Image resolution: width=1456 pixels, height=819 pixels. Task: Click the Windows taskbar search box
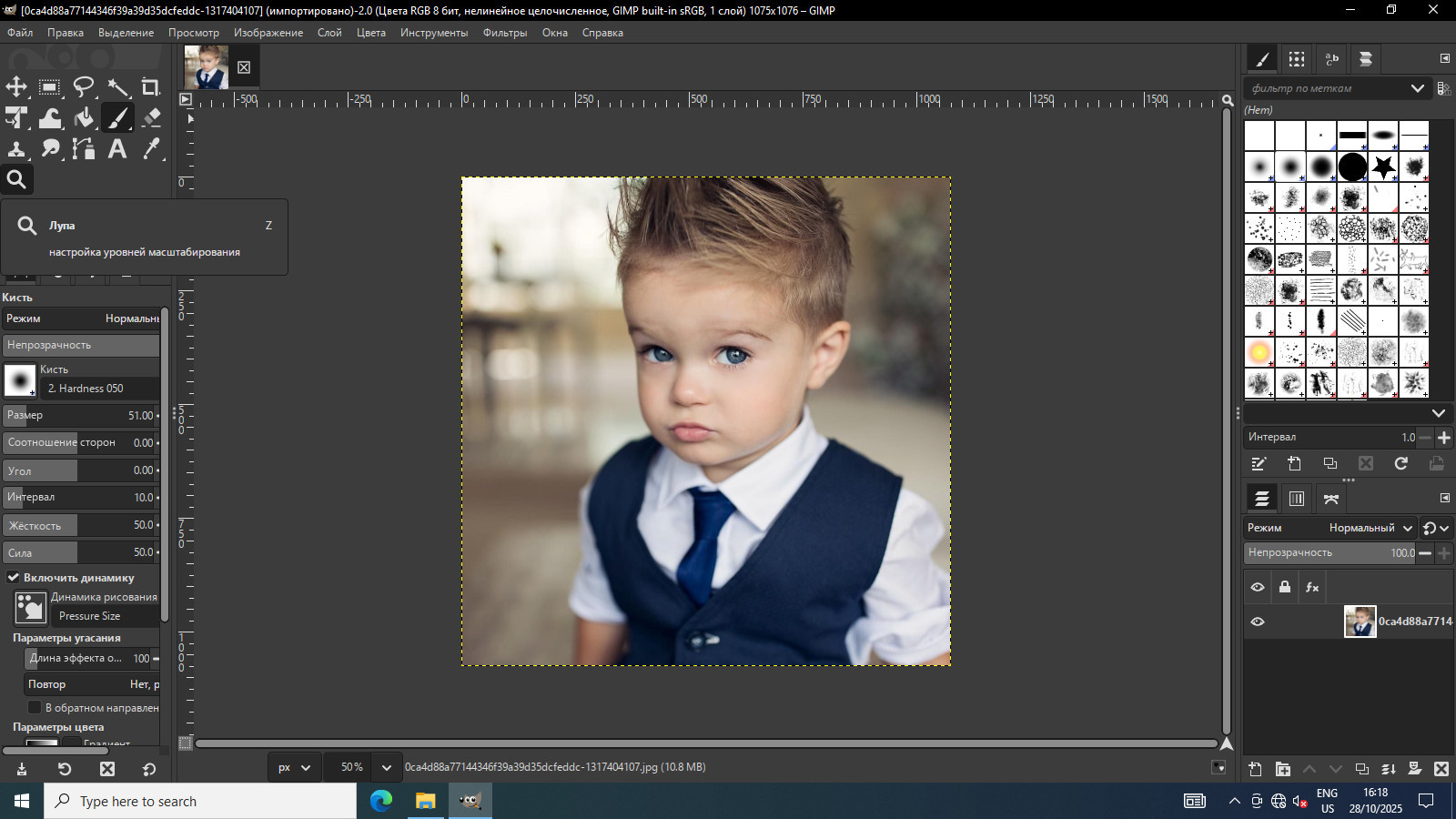pyautogui.click(x=200, y=801)
